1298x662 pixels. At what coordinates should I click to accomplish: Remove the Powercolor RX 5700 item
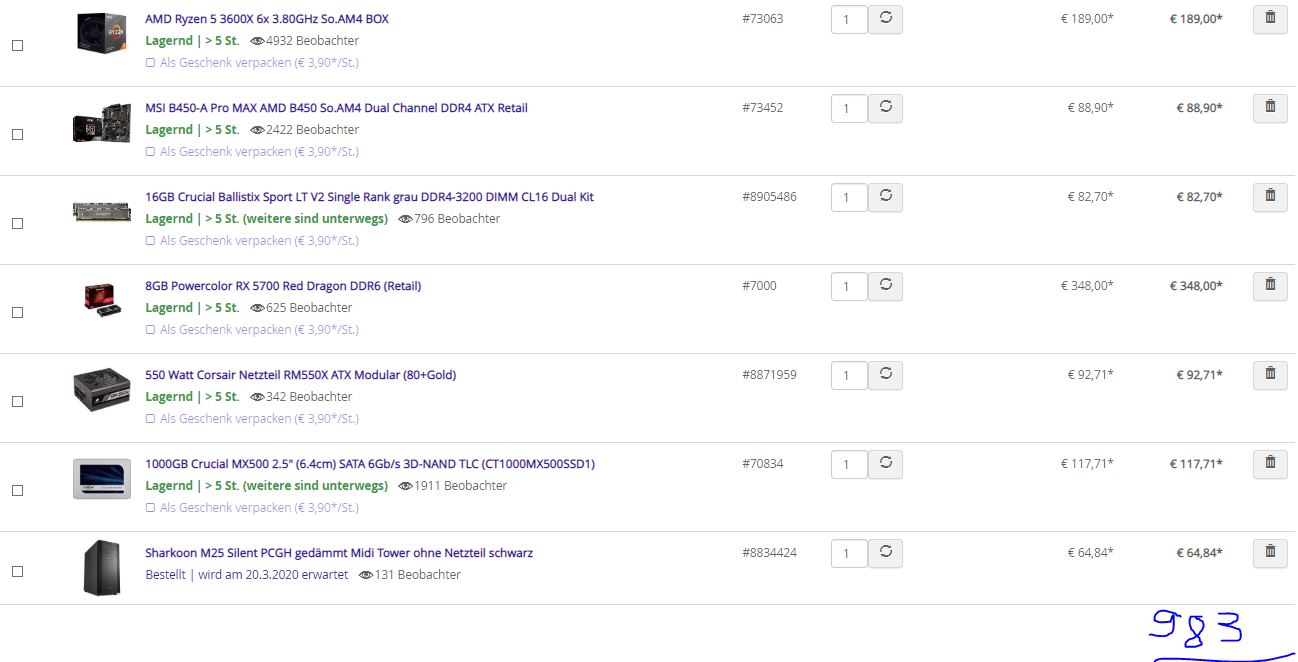point(1270,285)
